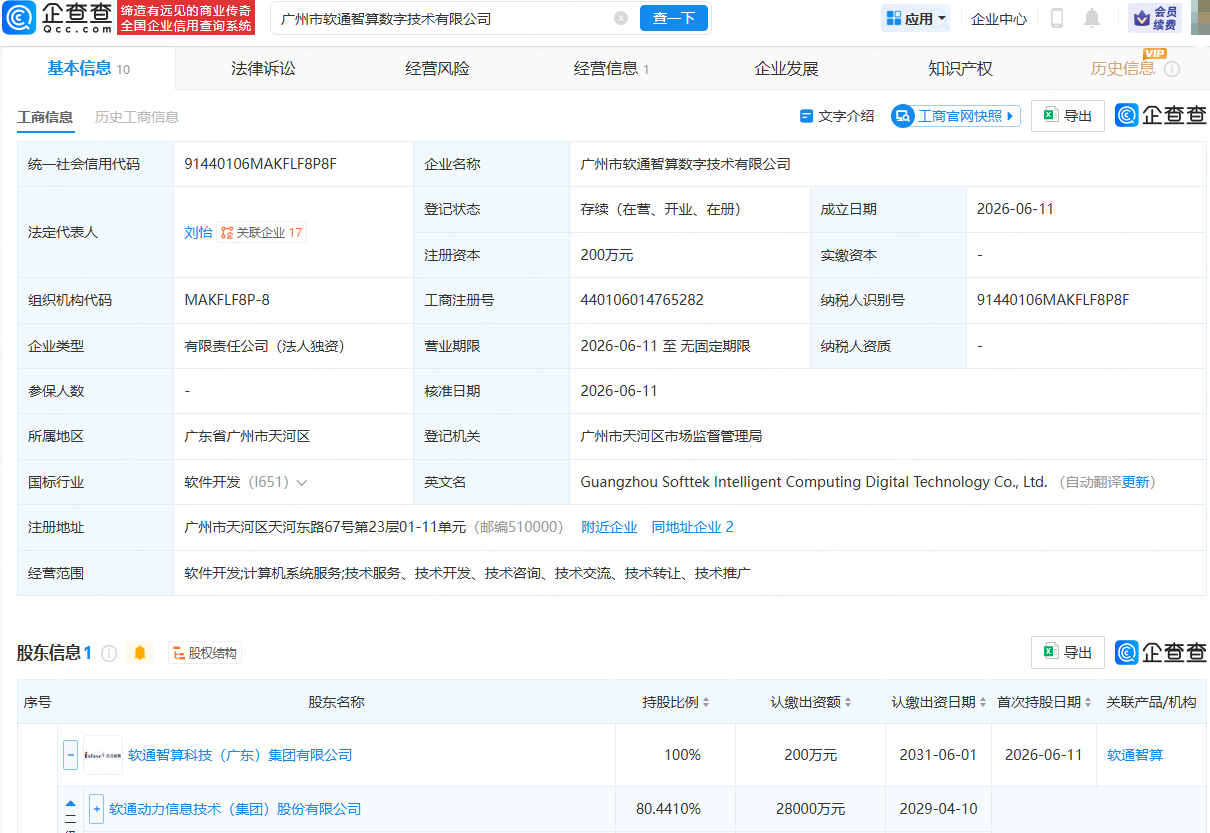Click the 28000万元 contribution value

point(811,809)
